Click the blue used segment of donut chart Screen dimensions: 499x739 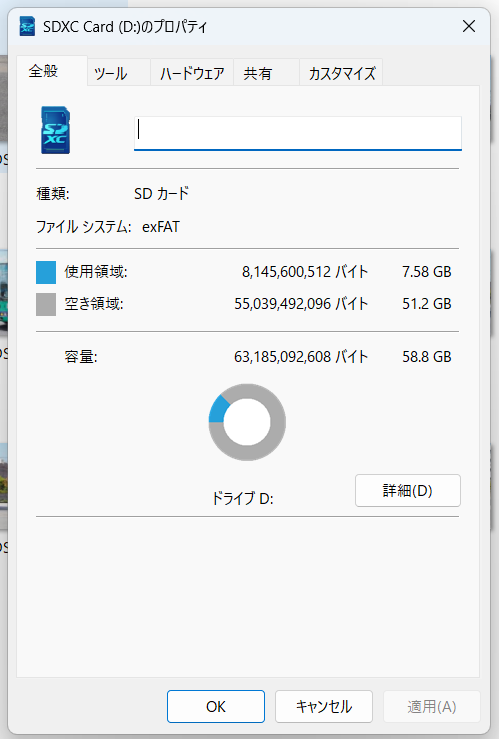pyautogui.click(x=218, y=408)
